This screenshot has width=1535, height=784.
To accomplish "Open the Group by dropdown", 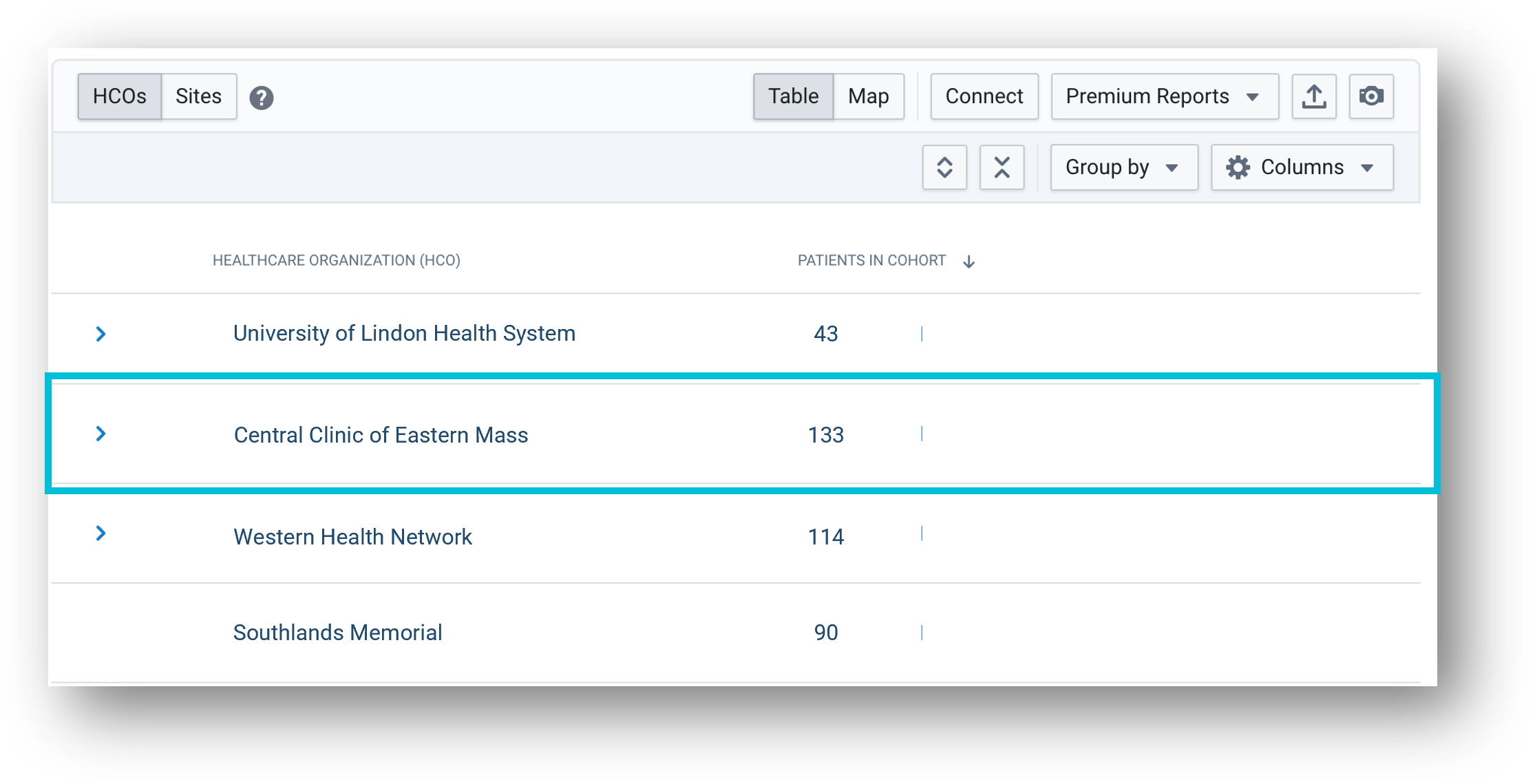I will click(x=1123, y=167).
